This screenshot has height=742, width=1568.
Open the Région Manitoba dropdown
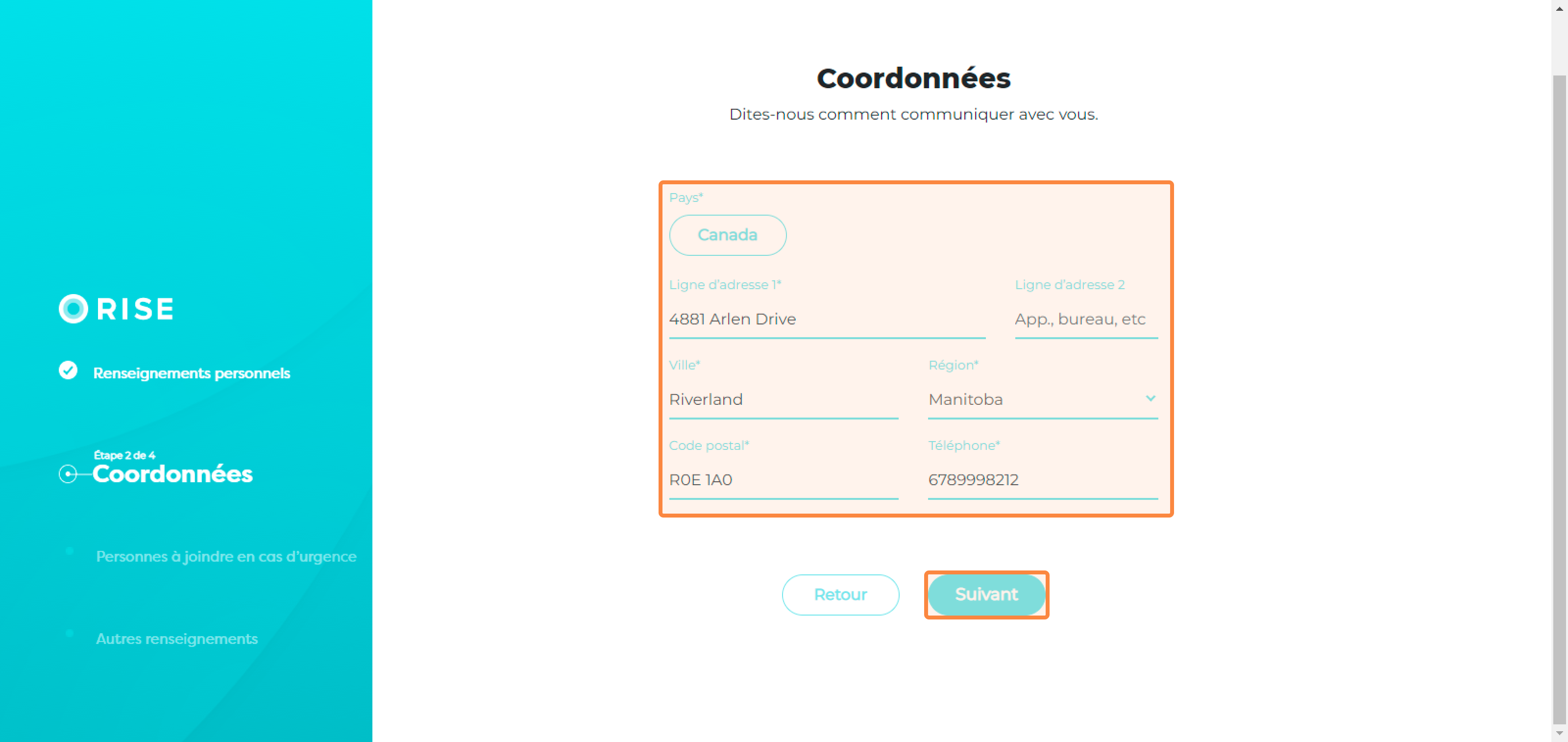[1042, 399]
